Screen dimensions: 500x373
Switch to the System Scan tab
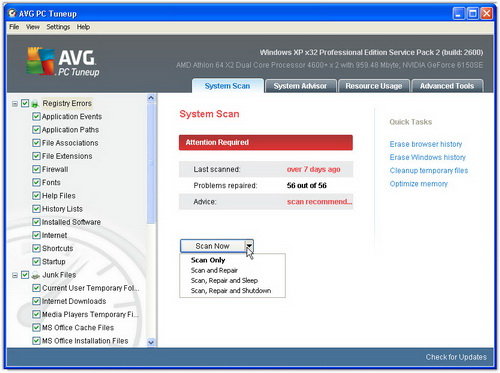(x=227, y=86)
